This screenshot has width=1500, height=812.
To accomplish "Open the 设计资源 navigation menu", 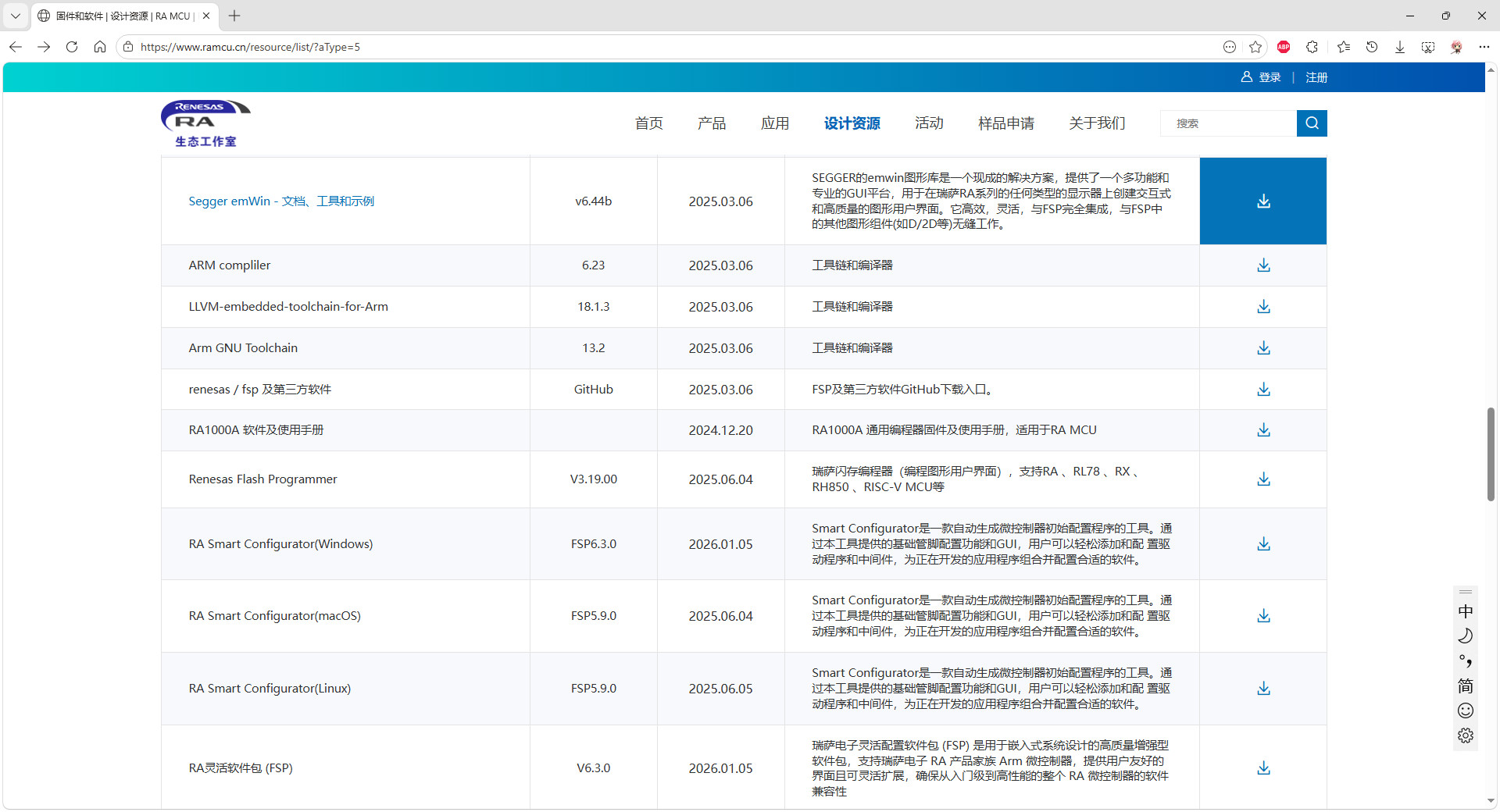I will click(852, 123).
